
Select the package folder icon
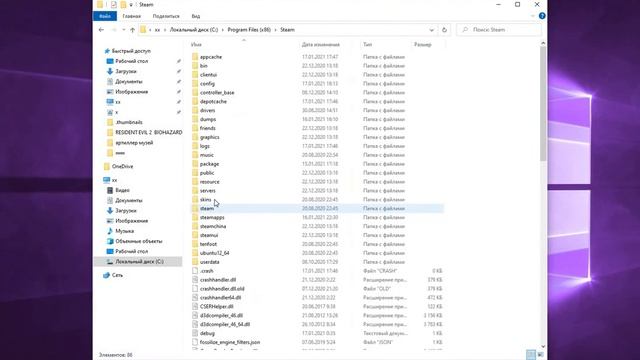pos(195,164)
